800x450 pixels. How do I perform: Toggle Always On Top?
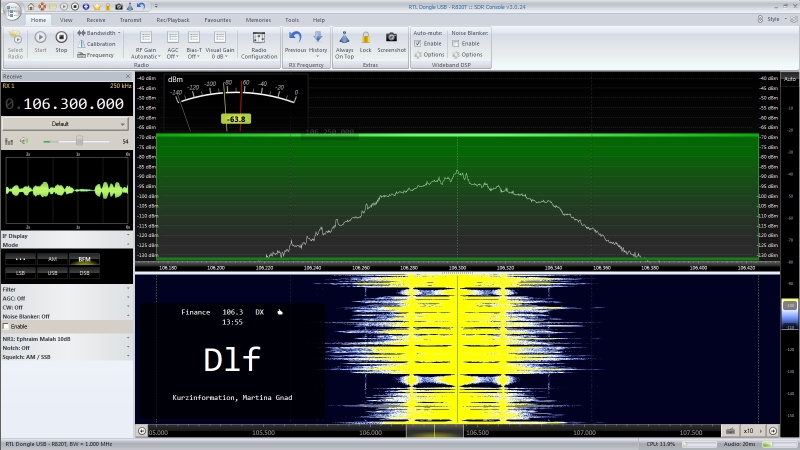point(344,45)
